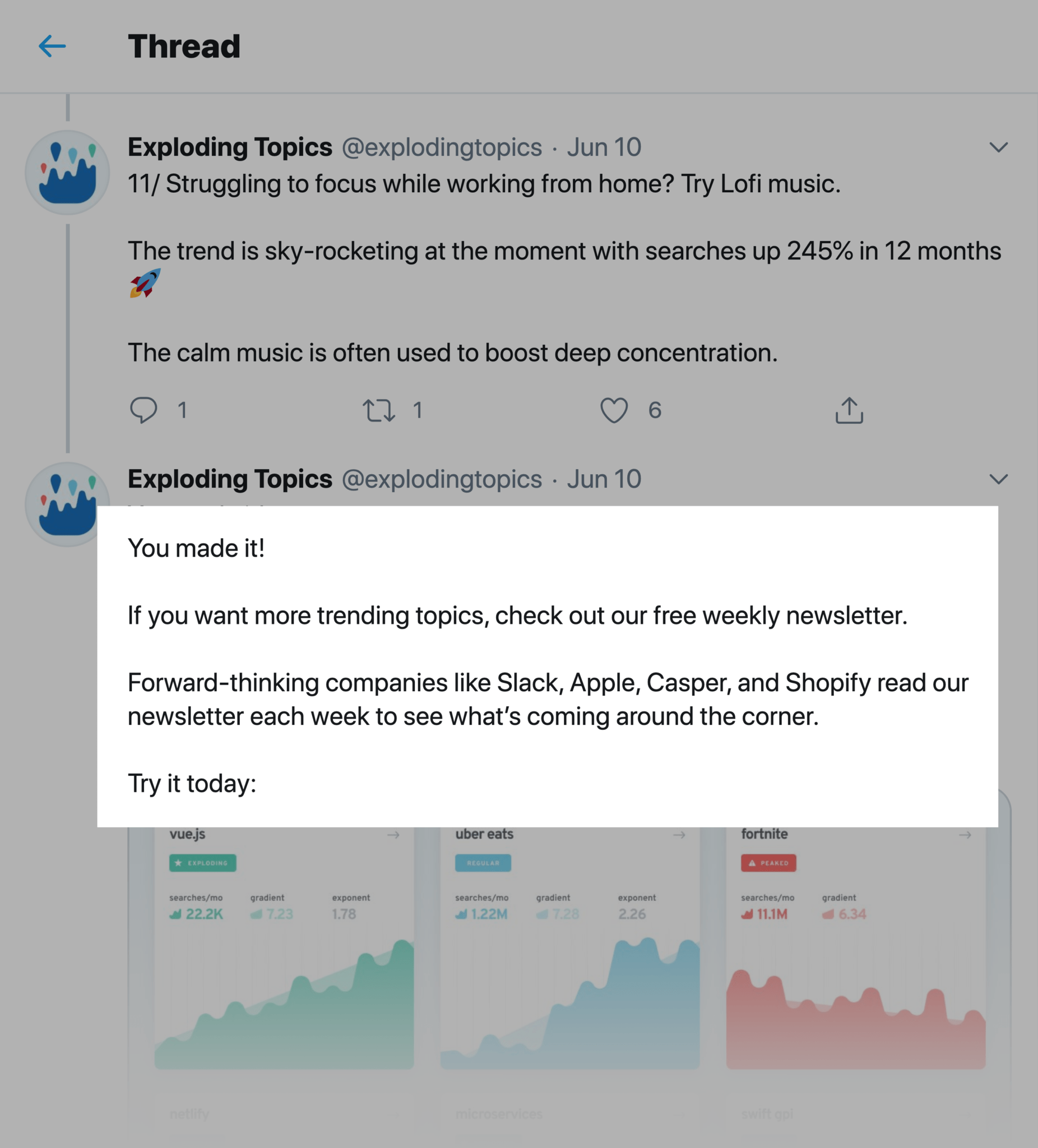Click the Exploding Topics name on first tweet
This screenshot has width=1038, height=1148.
click(229, 147)
